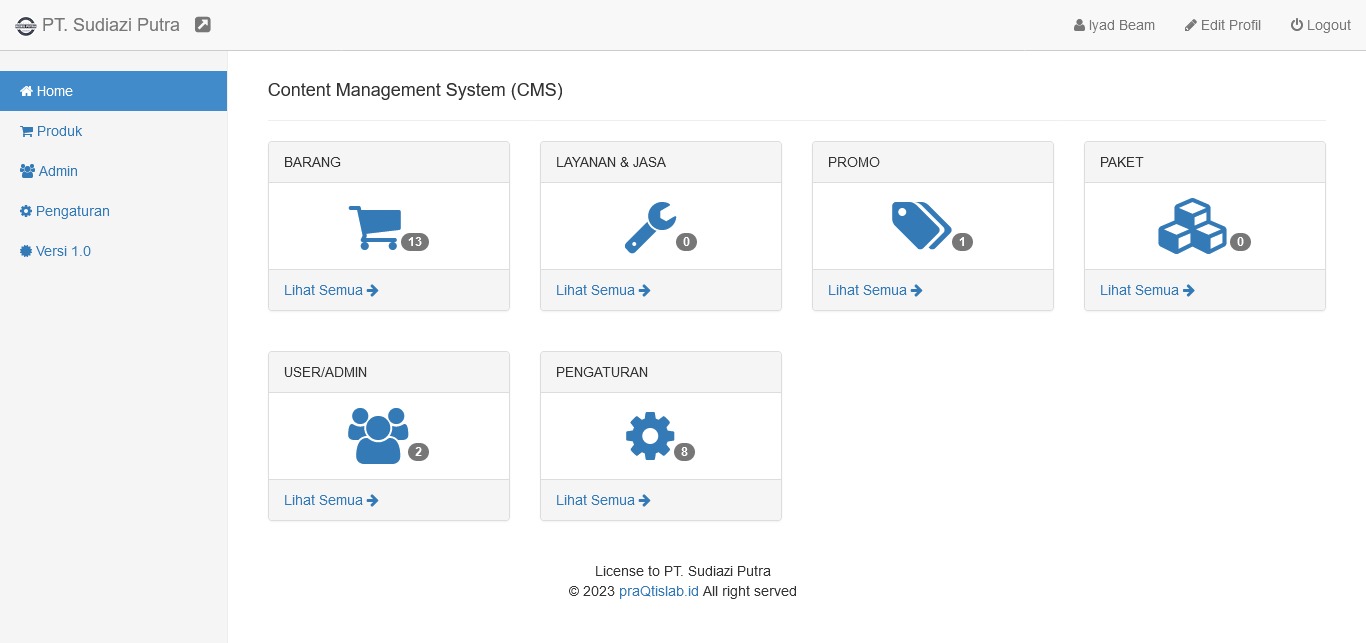View all items under Promo card
1366x643 pixels.
(x=875, y=290)
